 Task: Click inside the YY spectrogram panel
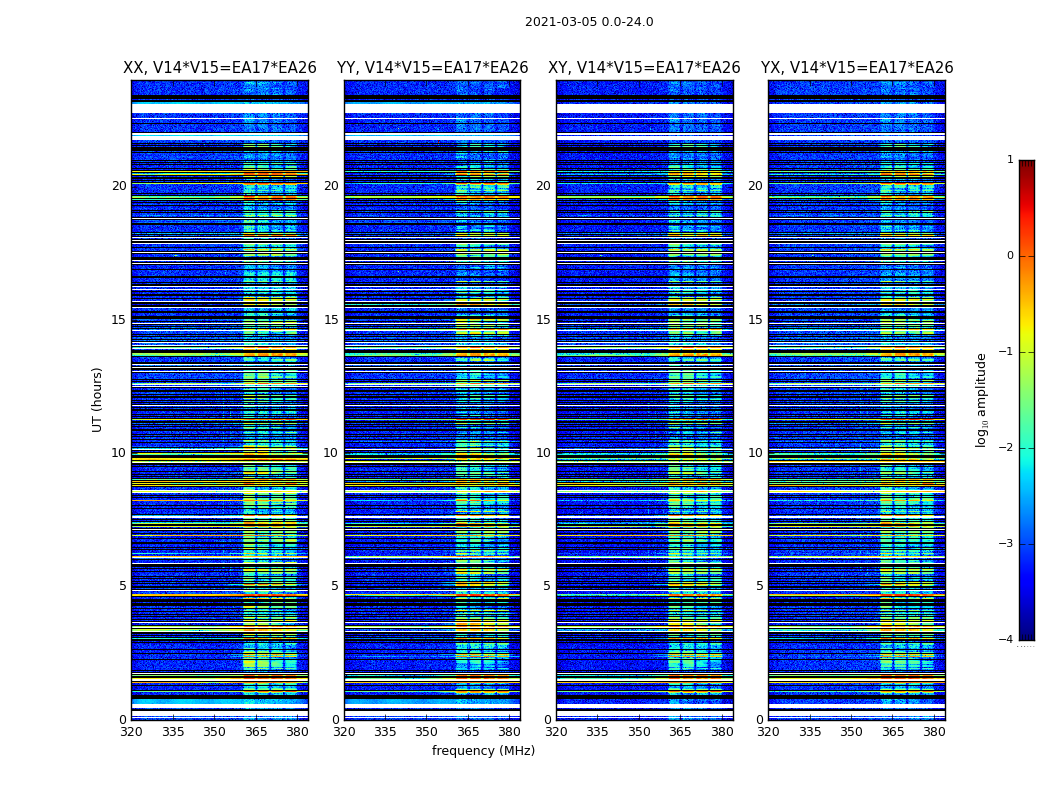pyautogui.click(x=432, y=400)
